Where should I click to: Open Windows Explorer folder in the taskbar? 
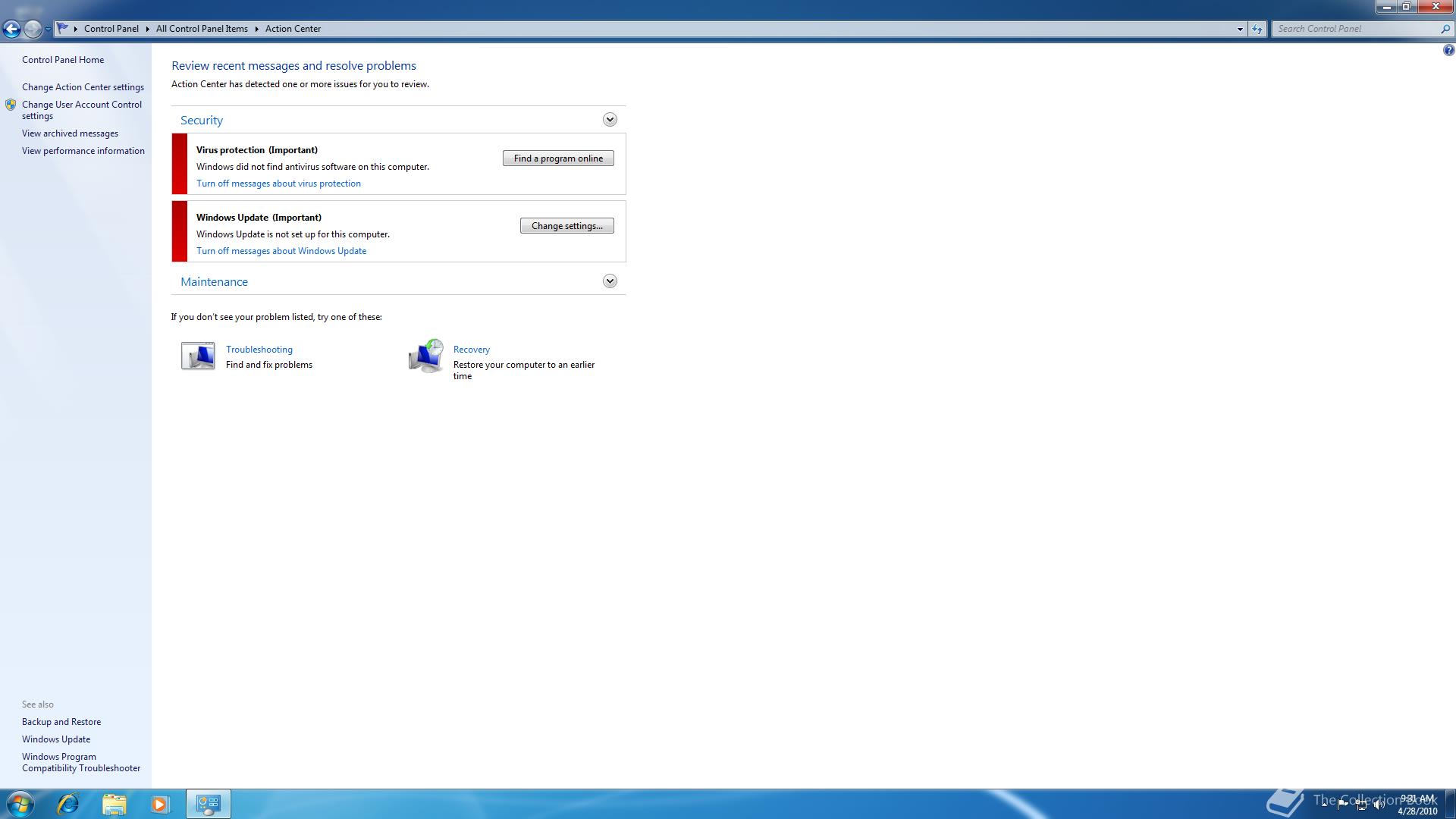[x=114, y=804]
